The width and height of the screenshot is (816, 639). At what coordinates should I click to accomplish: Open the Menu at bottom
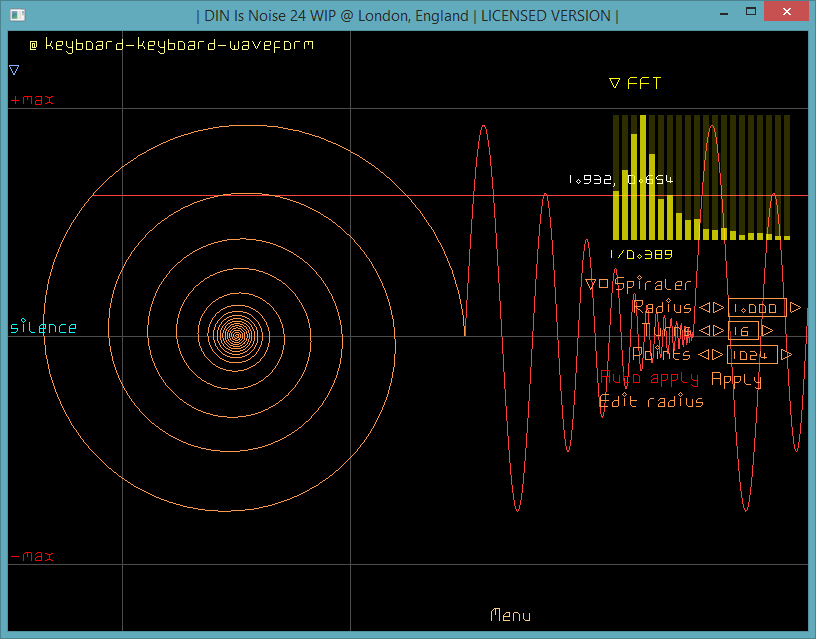511,616
